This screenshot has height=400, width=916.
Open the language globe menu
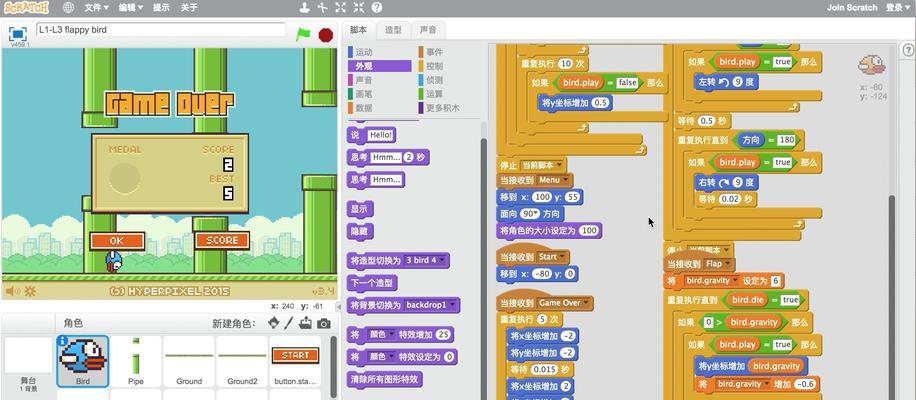pos(68,8)
